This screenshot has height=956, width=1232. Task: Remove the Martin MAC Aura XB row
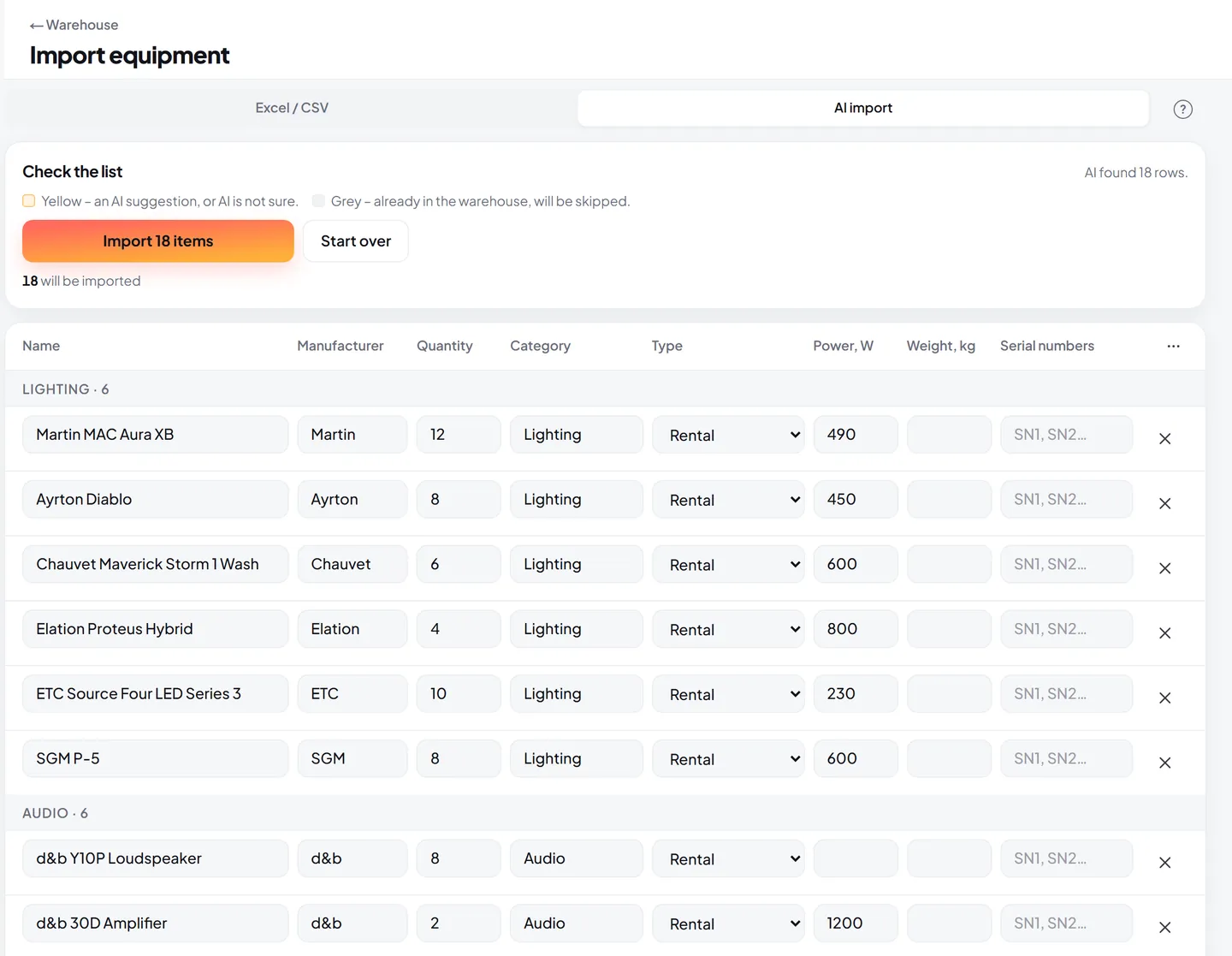click(x=1164, y=438)
